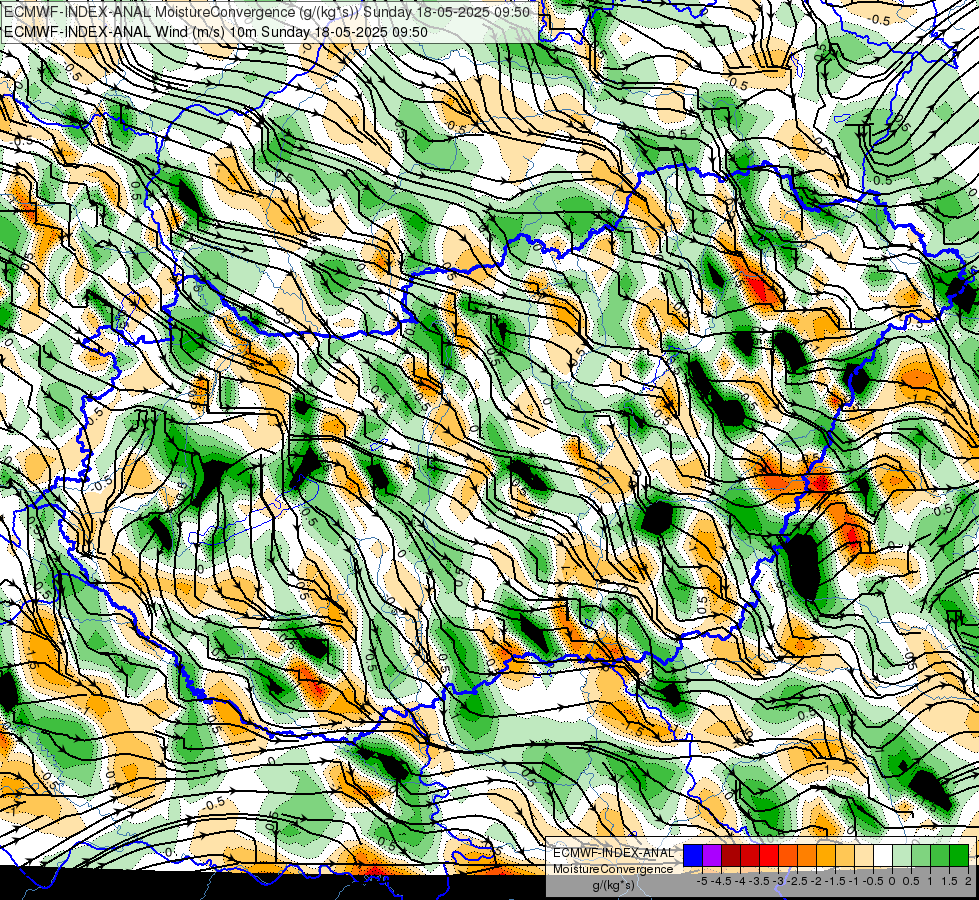Select the white legend color swatch

(x=883, y=856)
